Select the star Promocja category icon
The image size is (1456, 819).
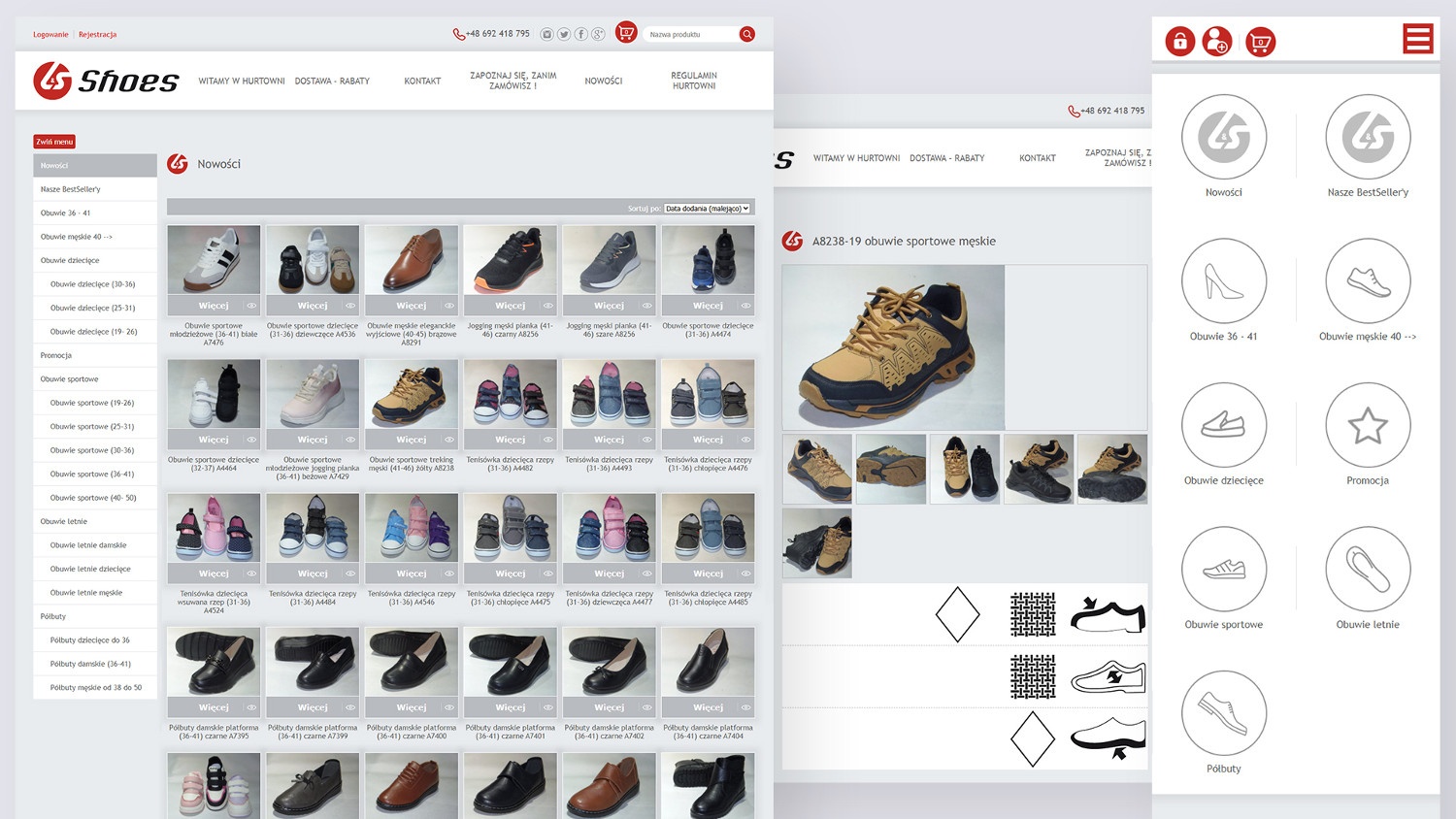(x=1367, y=425)
